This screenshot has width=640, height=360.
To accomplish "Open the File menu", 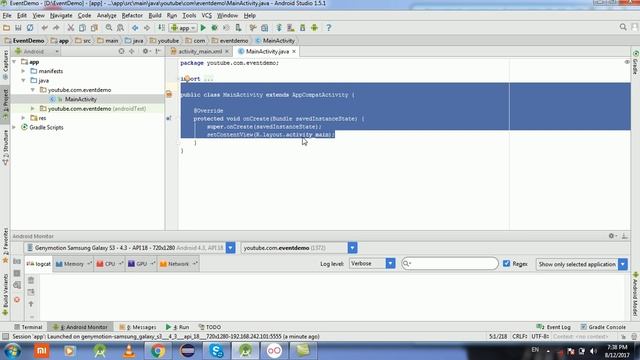I will point(7,16).
